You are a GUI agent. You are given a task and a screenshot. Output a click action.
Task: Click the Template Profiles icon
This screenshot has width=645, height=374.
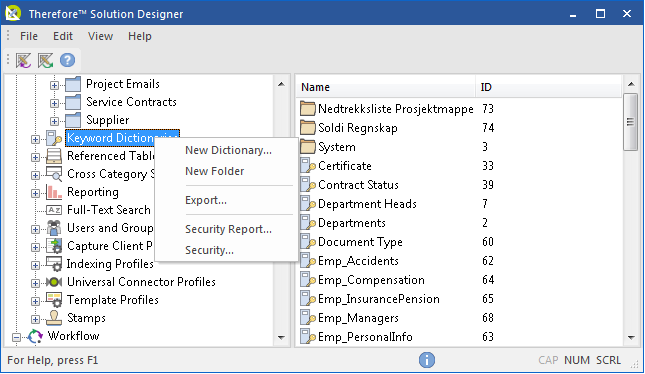point(54,300)
